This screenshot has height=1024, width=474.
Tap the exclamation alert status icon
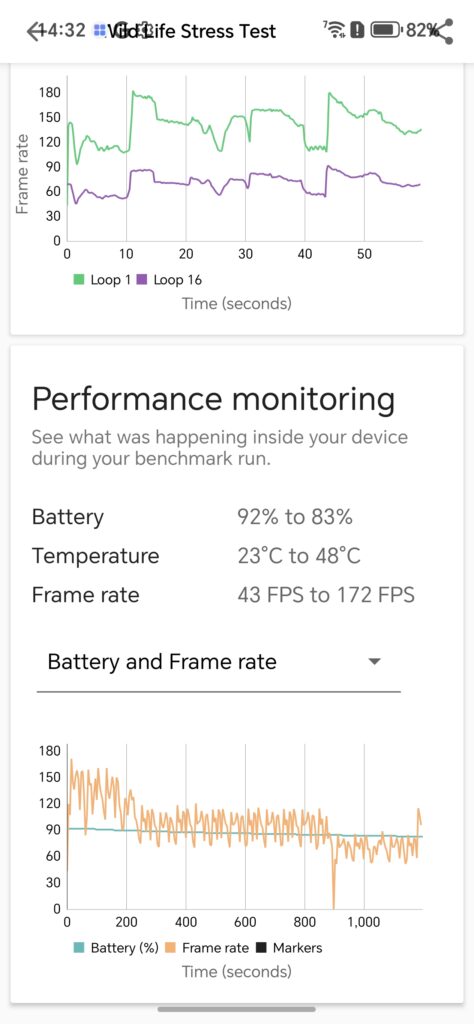pos(357,29)
